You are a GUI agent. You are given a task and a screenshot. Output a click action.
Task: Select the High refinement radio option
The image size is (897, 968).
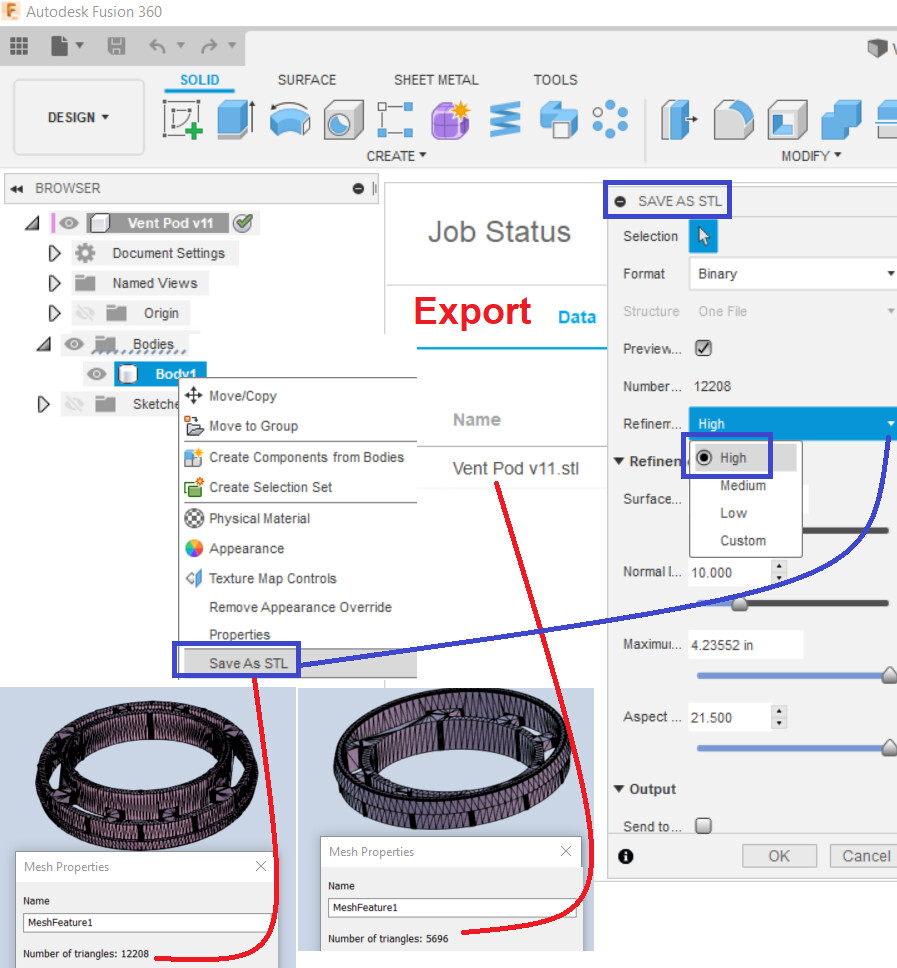[x=704, y=457]
